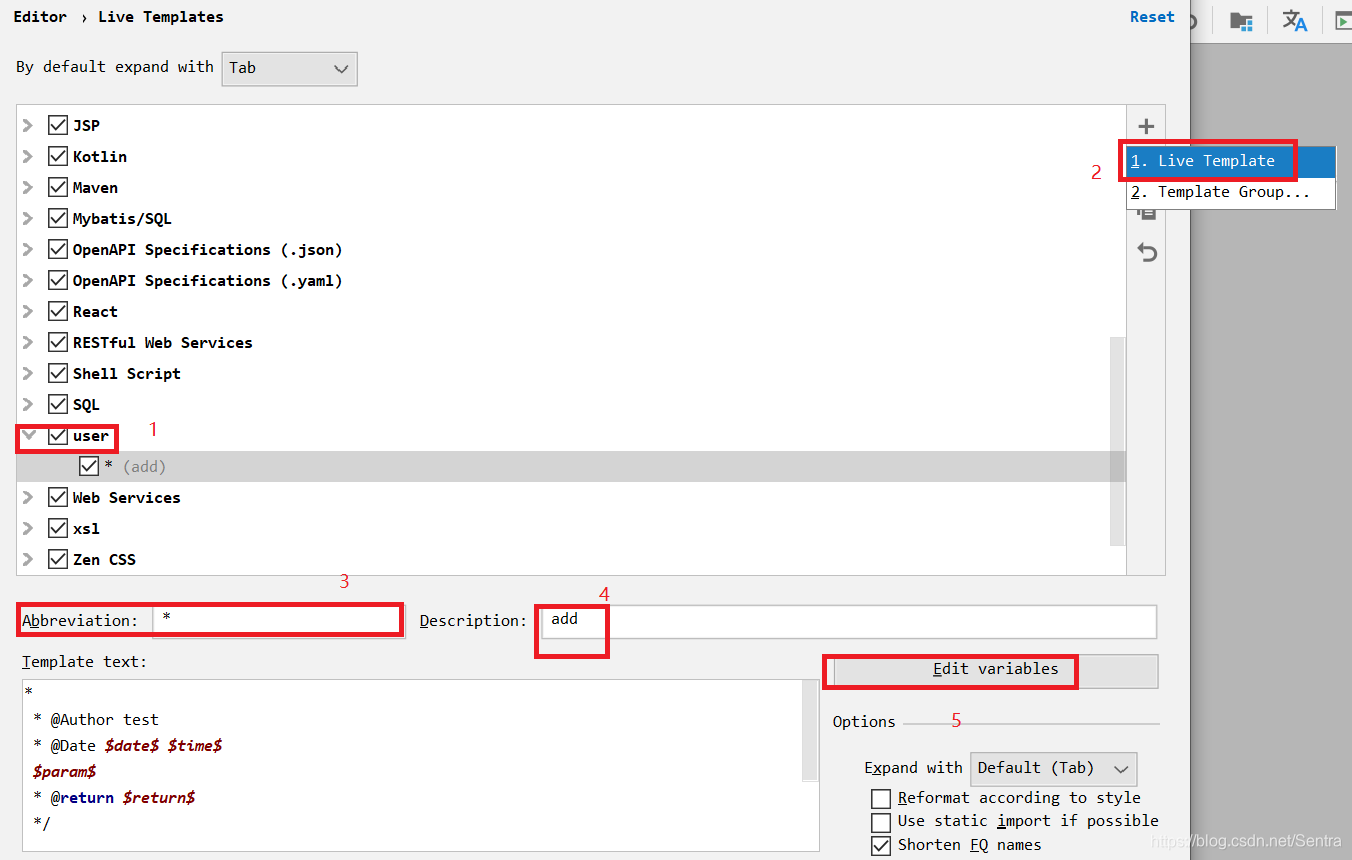Click the $param$ variable in template text
Screen dimensions: 1352x860
tap(64, 772)
